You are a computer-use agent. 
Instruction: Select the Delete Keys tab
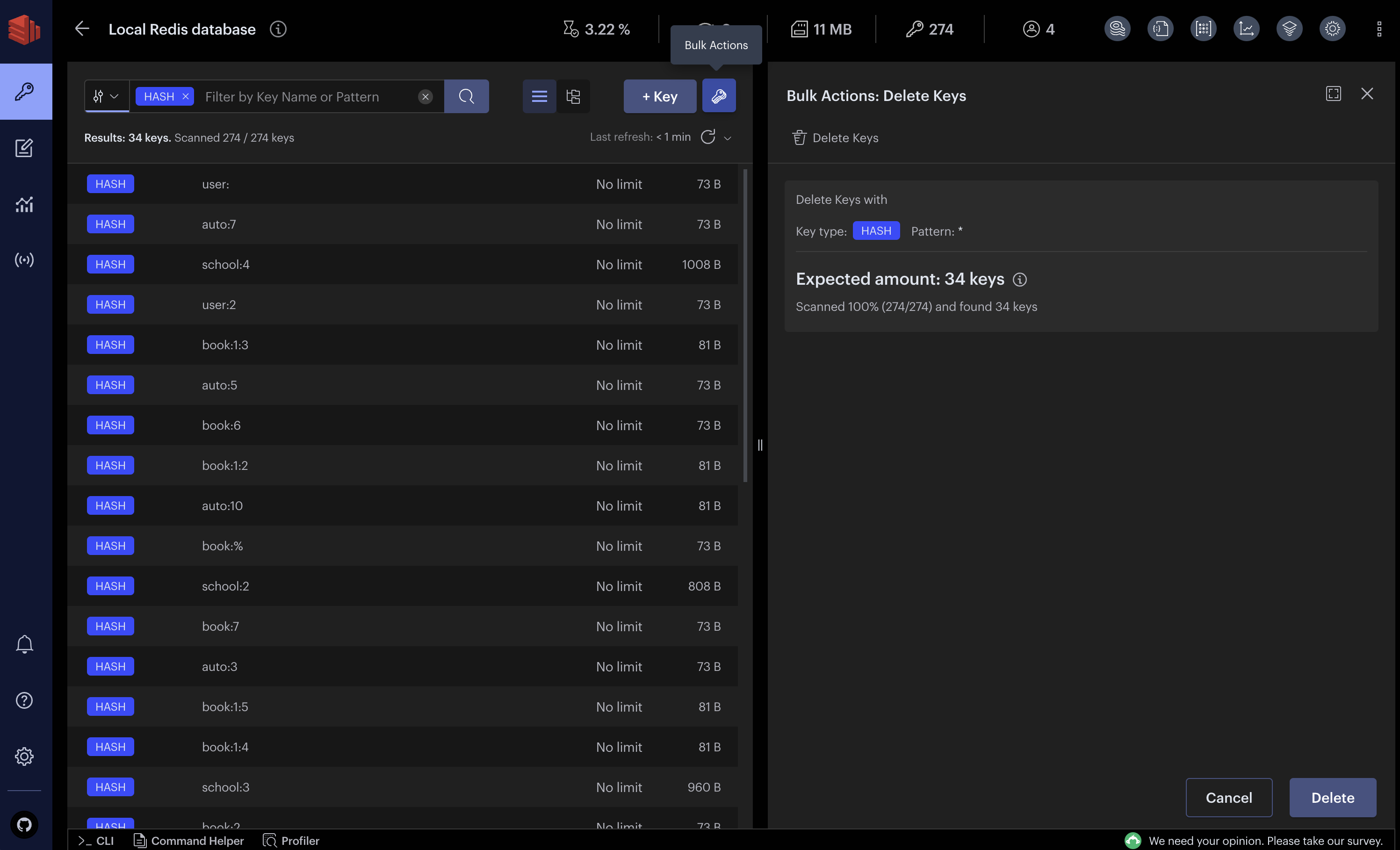(835, 137)
